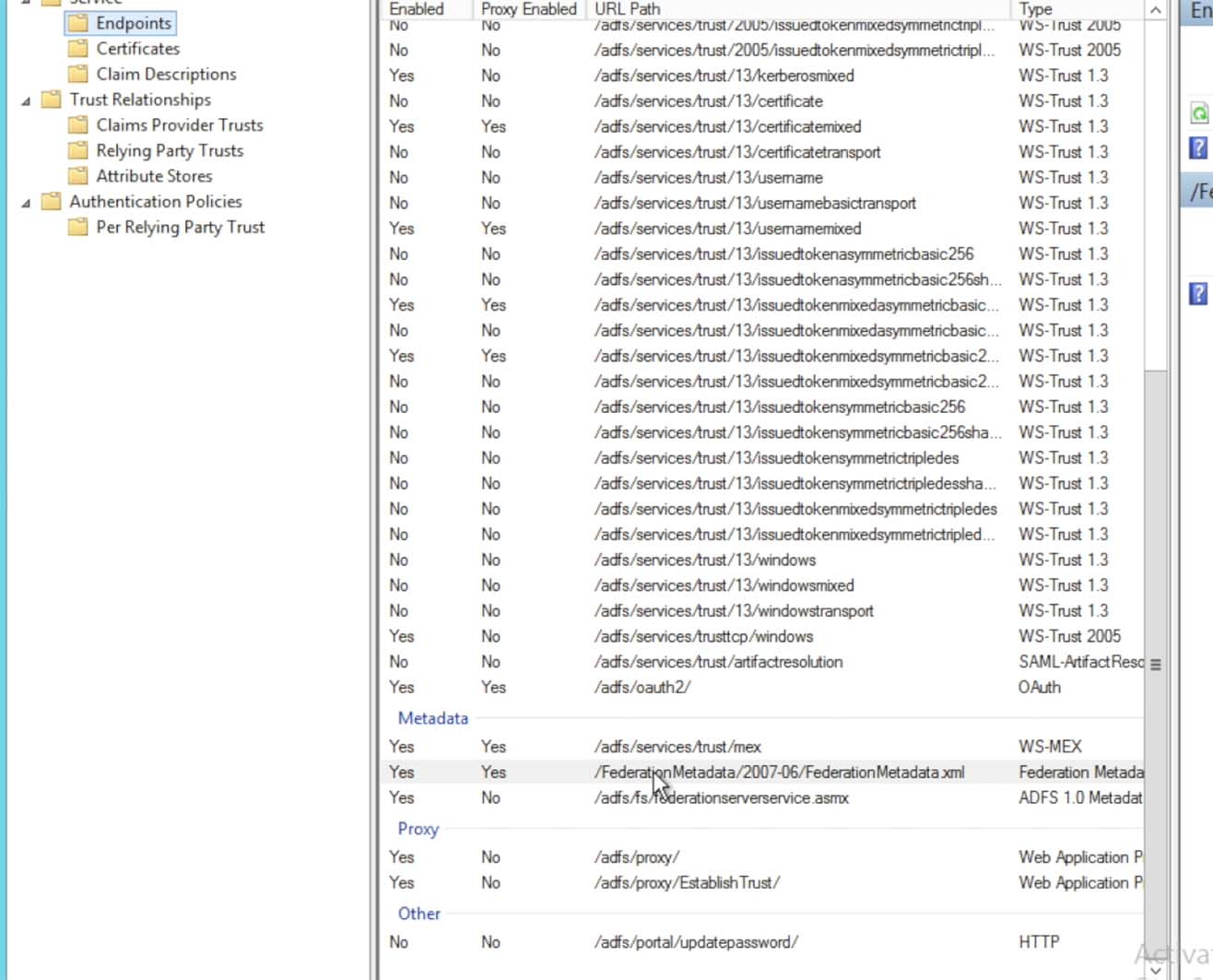Open the Per Relying Party Trust node

180,227
